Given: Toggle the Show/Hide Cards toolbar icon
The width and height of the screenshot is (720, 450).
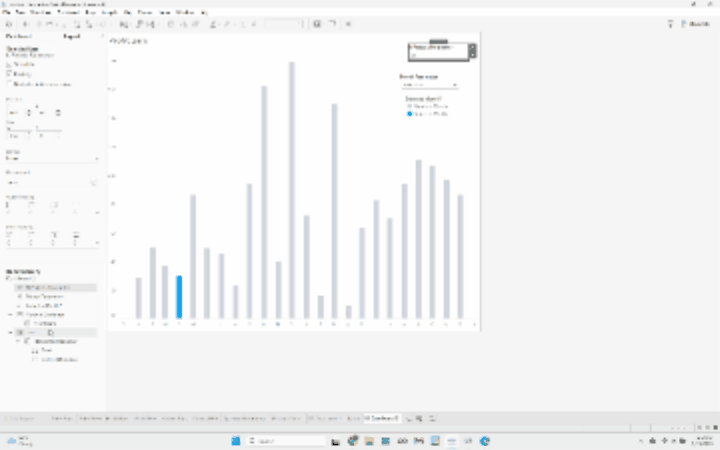Looking at the screenshot, I should pyautogui.click(x=317, y=24).
